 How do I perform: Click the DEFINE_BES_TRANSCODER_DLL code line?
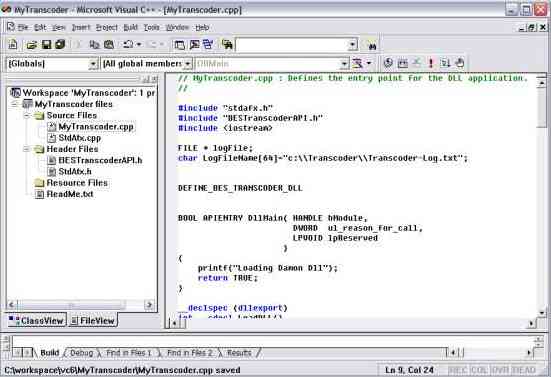tap(240, 188)
